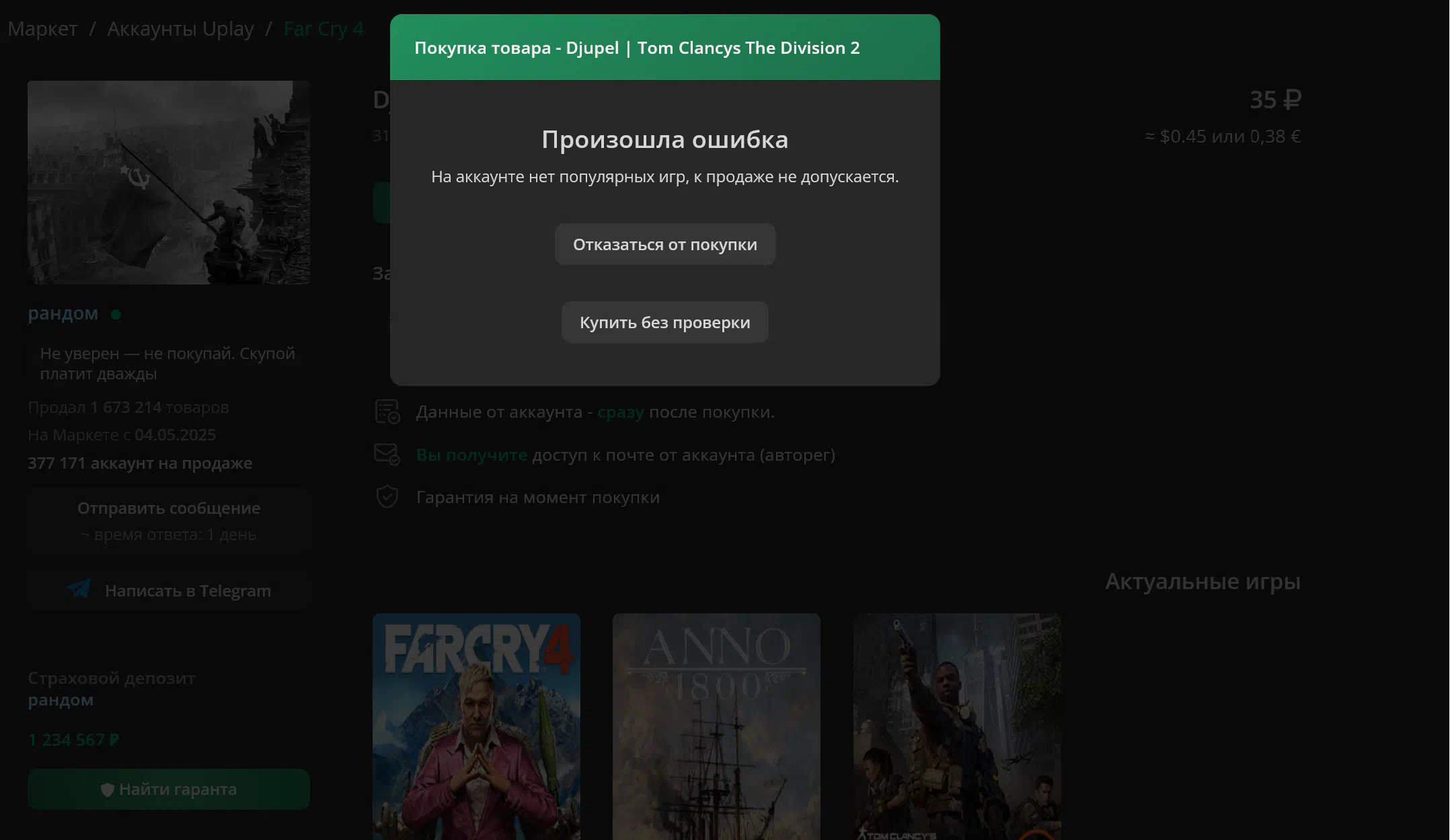Click 'Продал 1 673 214 товаров' text
Image resolution: width=1450 pixels, height=840 pixels.
pyautogui.click(x=128, y=408)
